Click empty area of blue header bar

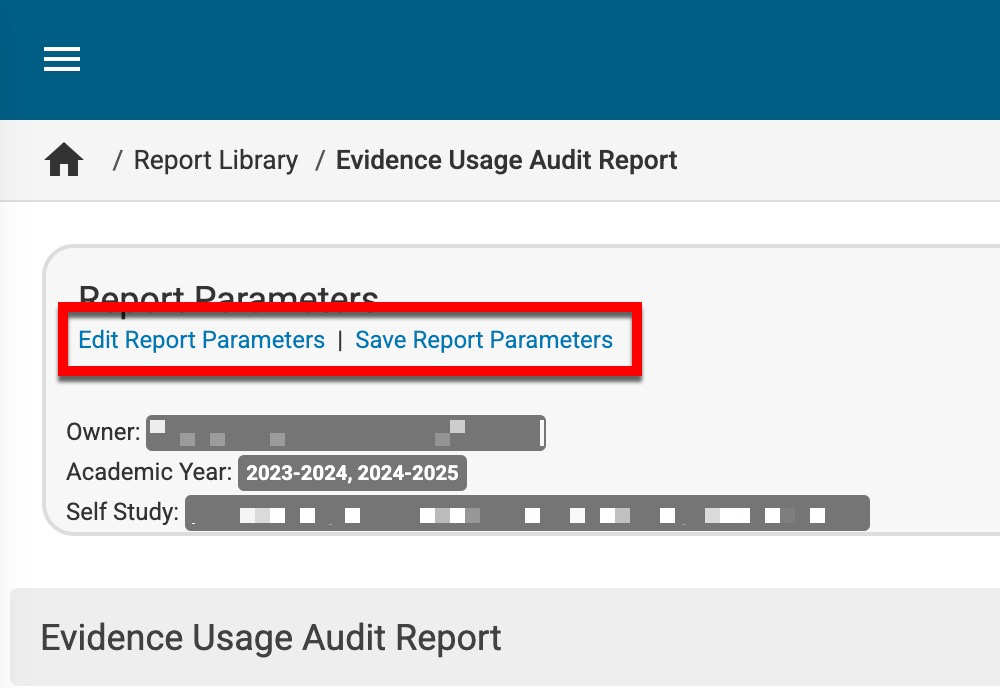(550, 60)
